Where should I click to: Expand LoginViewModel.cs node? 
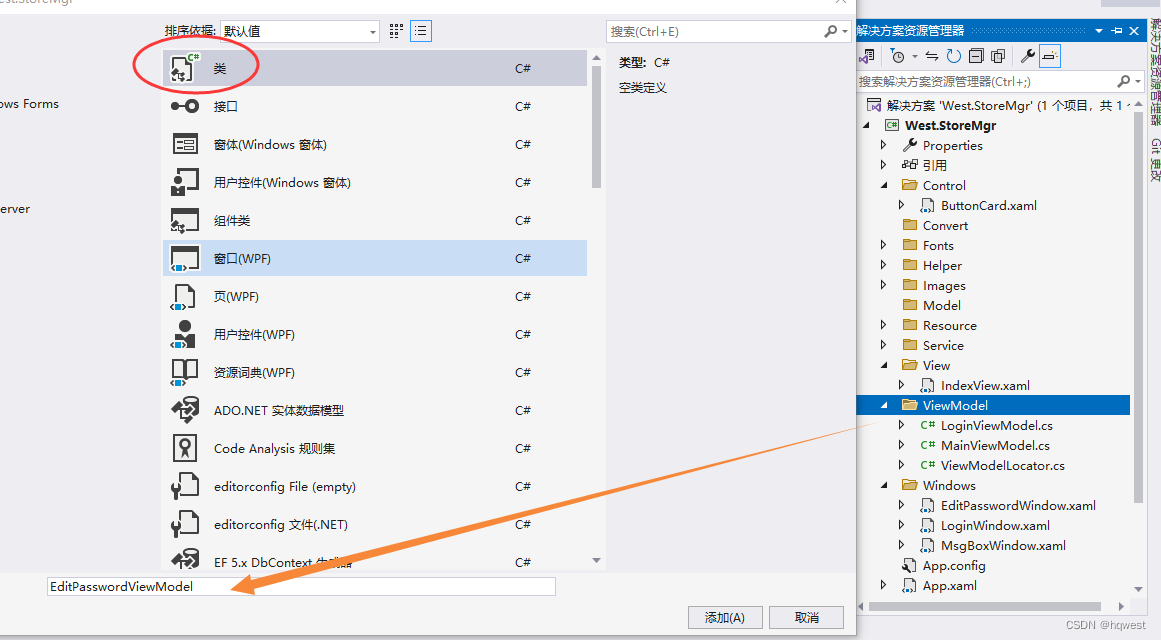[x=901, y=425]
